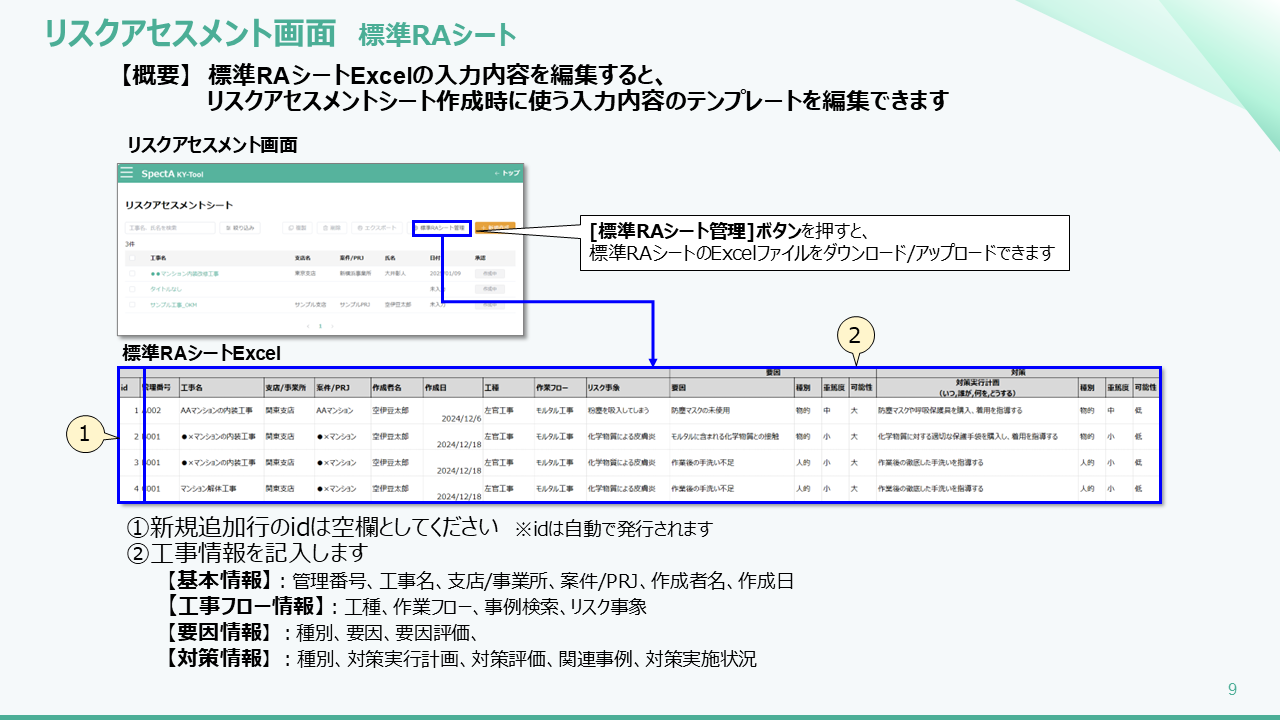The width and height of the screenshot is (1280, 720).
Task: Open the ●●マンション内装改修工事 link
Action: (x=184, y=273)
